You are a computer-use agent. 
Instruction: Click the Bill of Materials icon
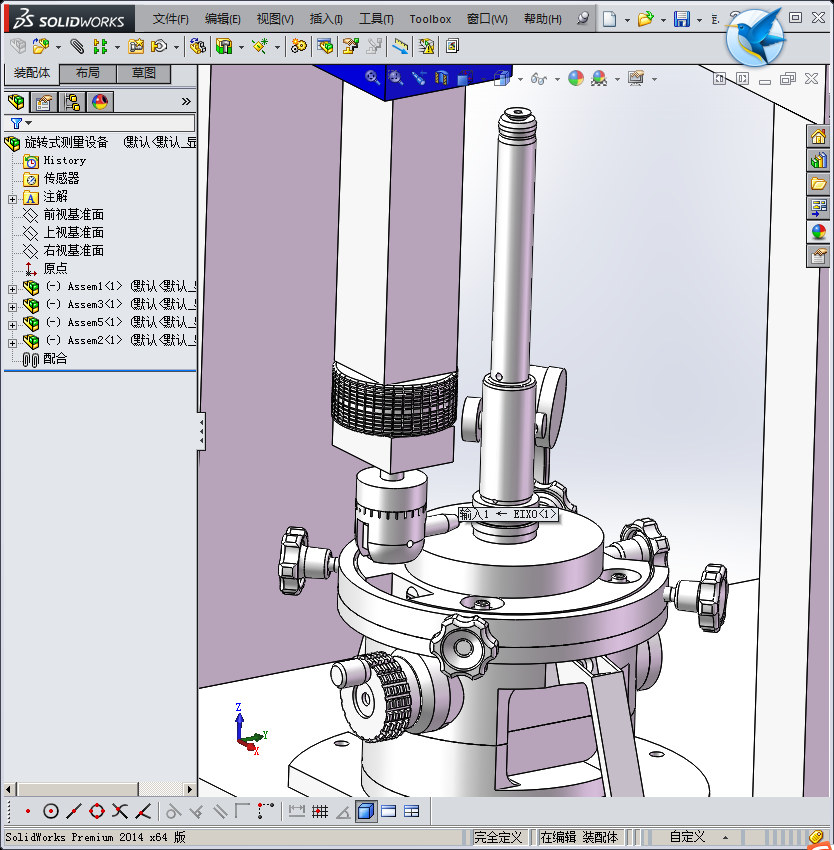point(325,46)
